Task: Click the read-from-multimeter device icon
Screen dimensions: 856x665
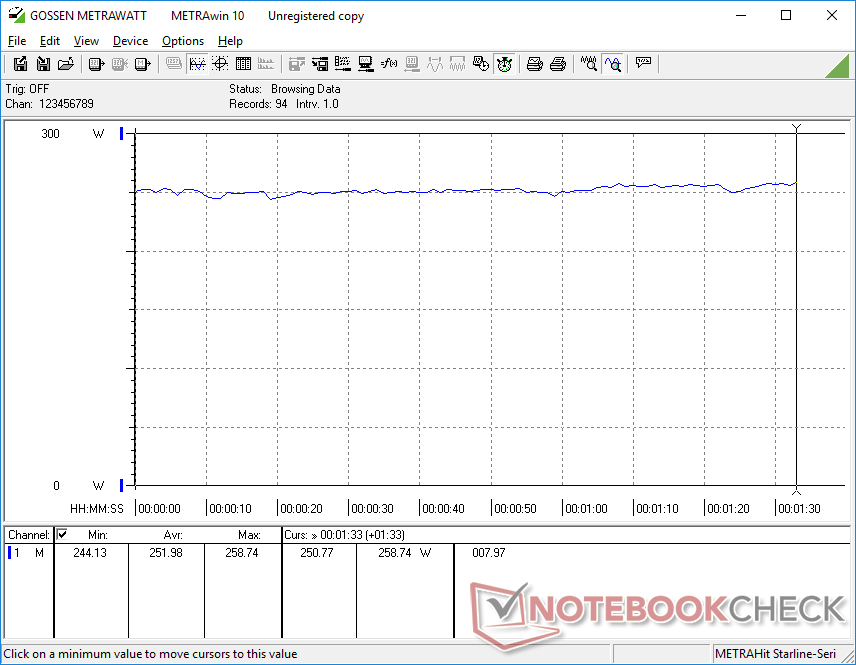Action: (x=97, y=64)
